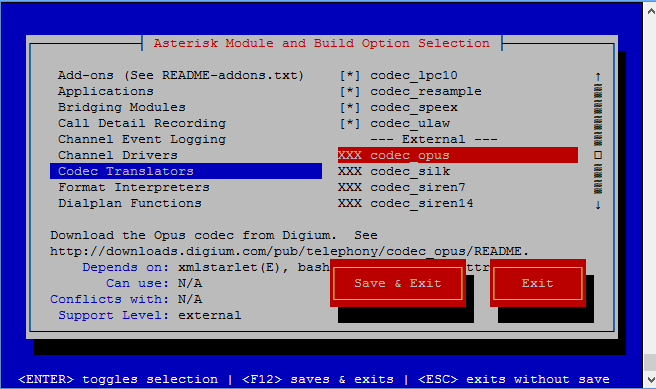Click the 'Support Level:' label

pos(114,315)
